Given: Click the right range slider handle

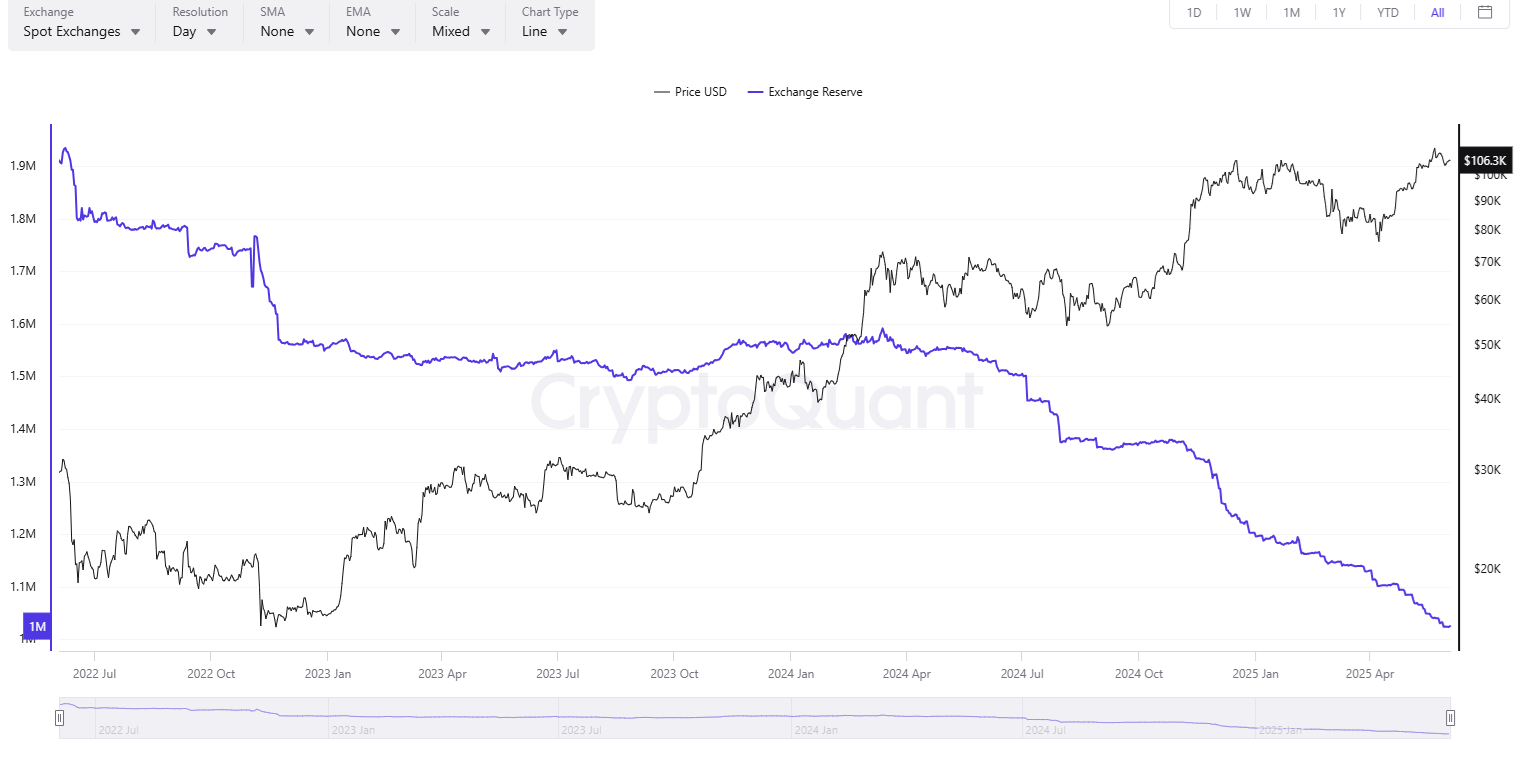Looking at the screenshot, I should point(1450,717).
